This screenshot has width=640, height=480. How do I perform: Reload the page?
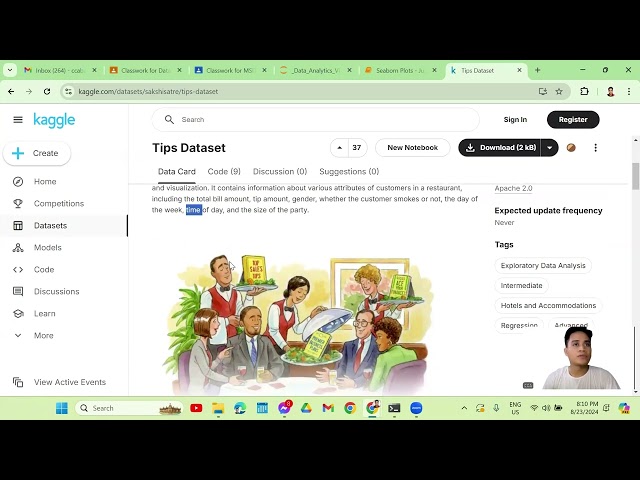(47, 92)
